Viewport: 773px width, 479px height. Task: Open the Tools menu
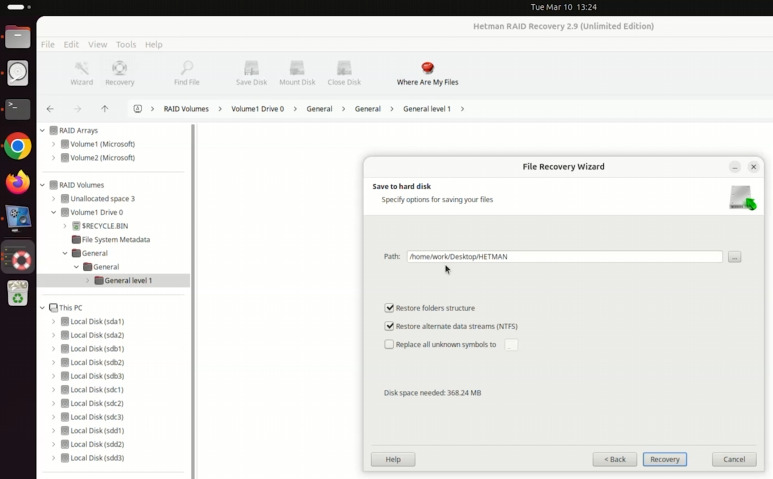click(x=126, y=44)
